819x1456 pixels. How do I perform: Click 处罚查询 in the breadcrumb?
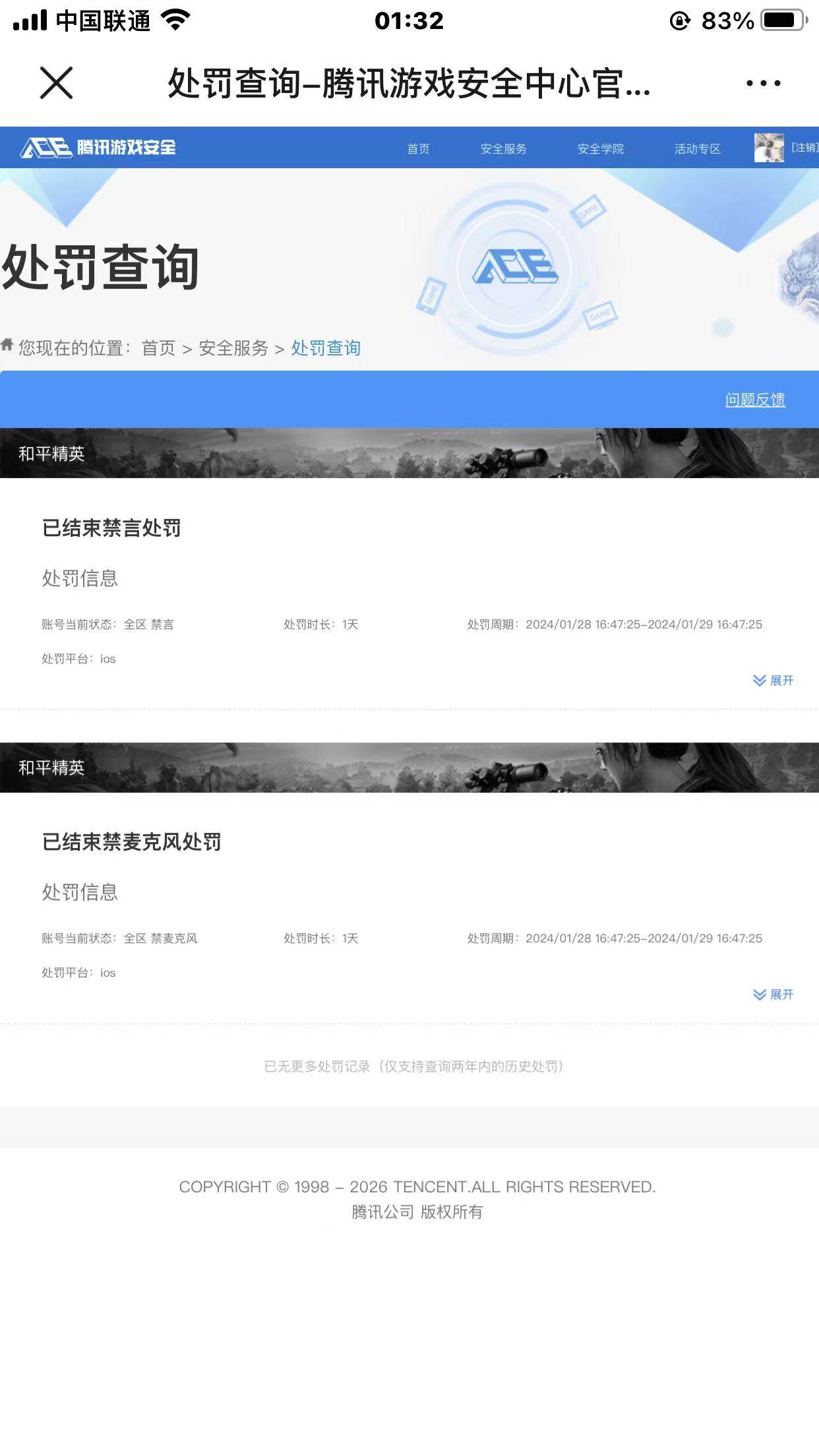(326, 348)
